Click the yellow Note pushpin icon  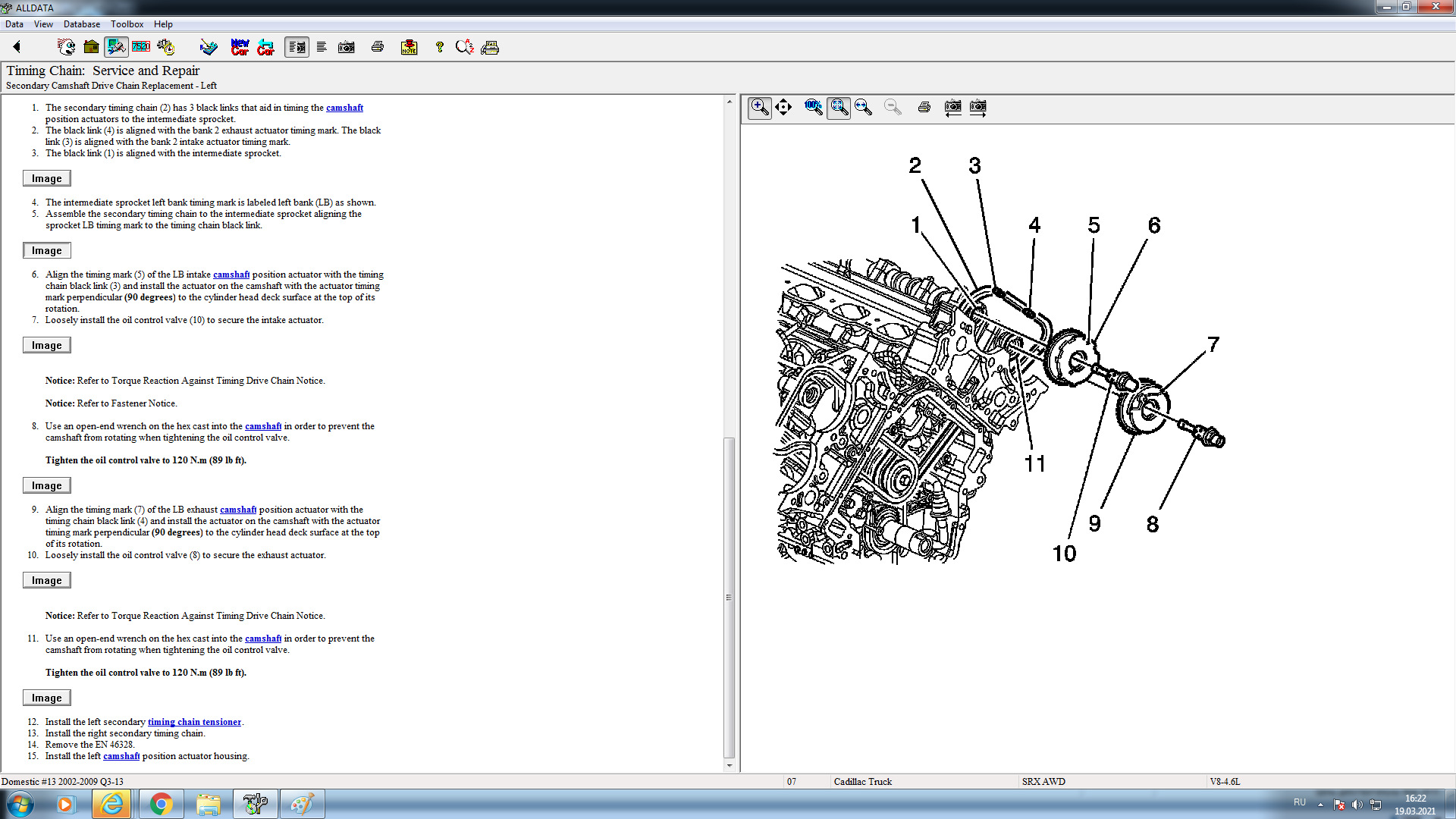click(409, 47)
